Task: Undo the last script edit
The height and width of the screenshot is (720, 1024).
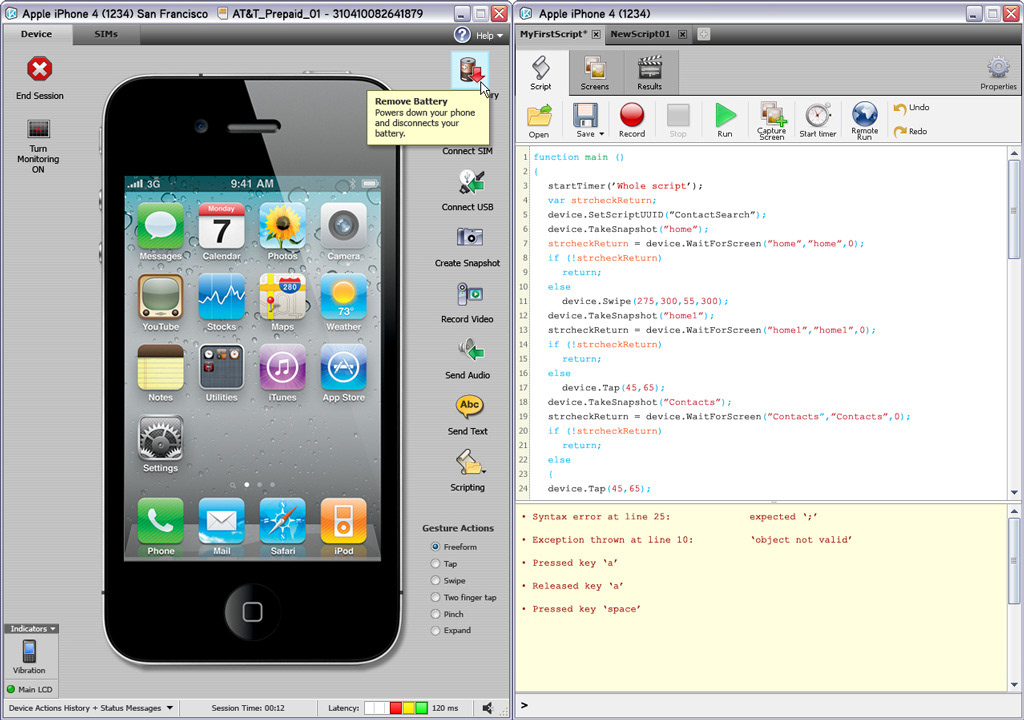Action: [912, 108]
